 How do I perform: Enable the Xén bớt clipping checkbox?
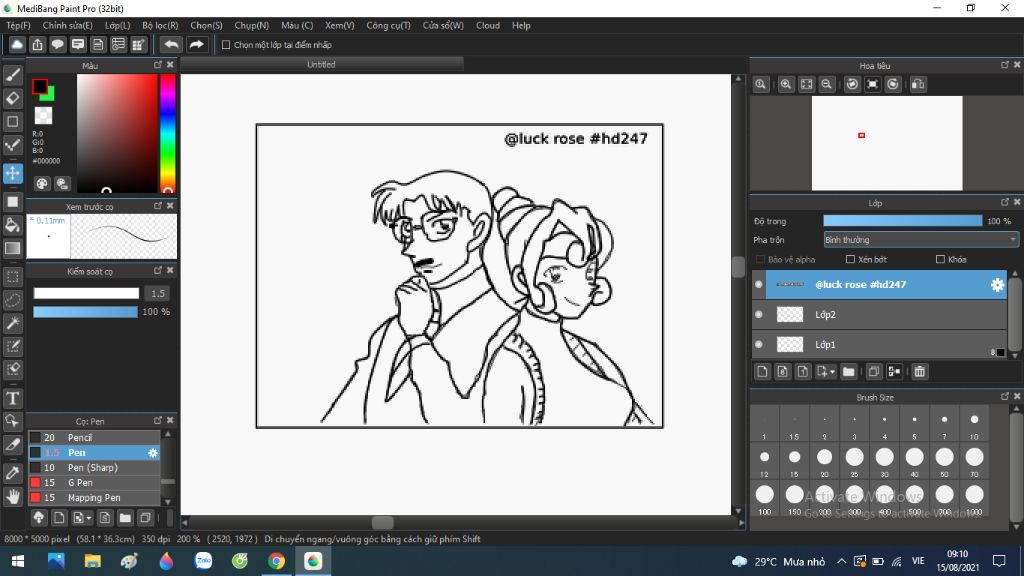point(851,260)
